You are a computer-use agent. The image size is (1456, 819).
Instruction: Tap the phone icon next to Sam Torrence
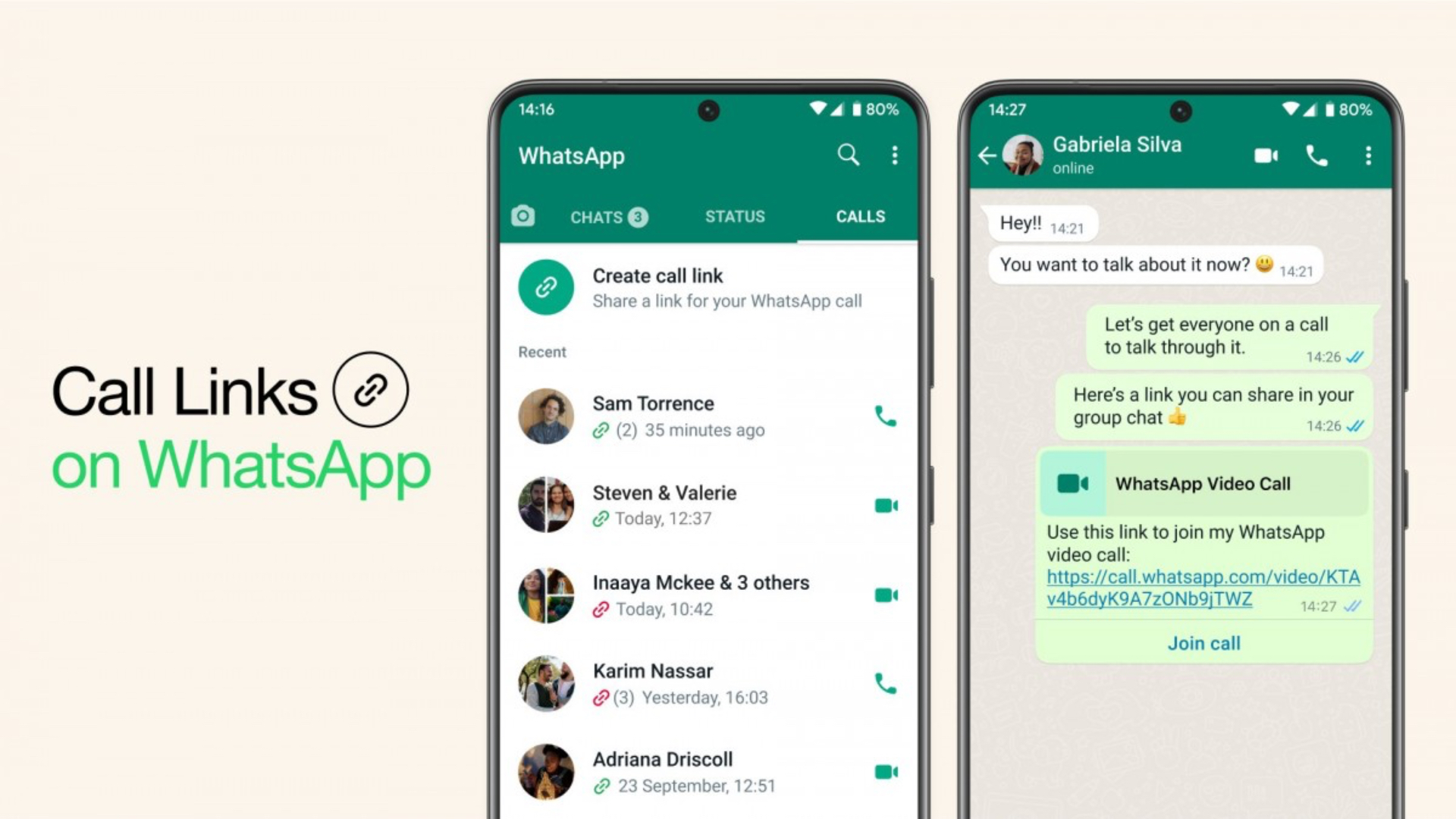[885, 416]
